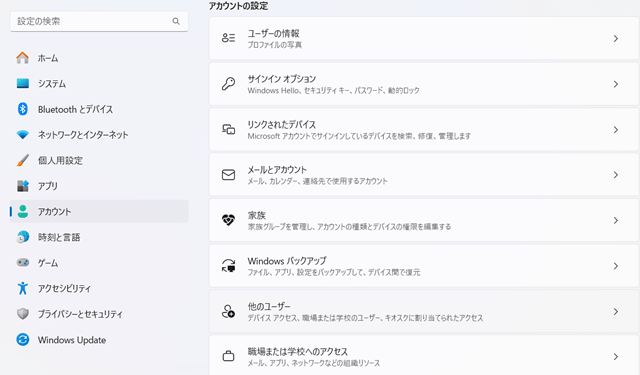This screenshot has width=640, height=375.
Task: Click the Windows Hello description text
Action: point(333,90)
